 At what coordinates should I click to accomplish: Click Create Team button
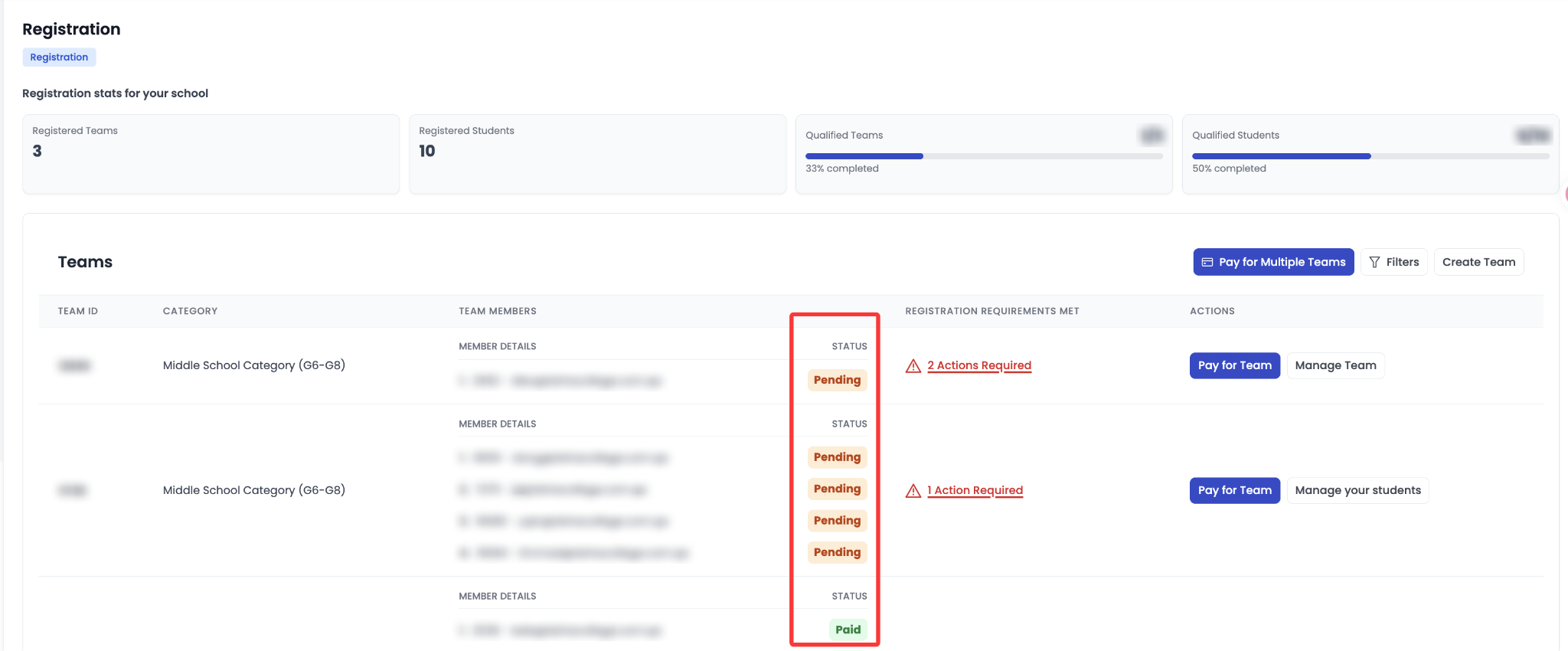tap(1478, 262)
